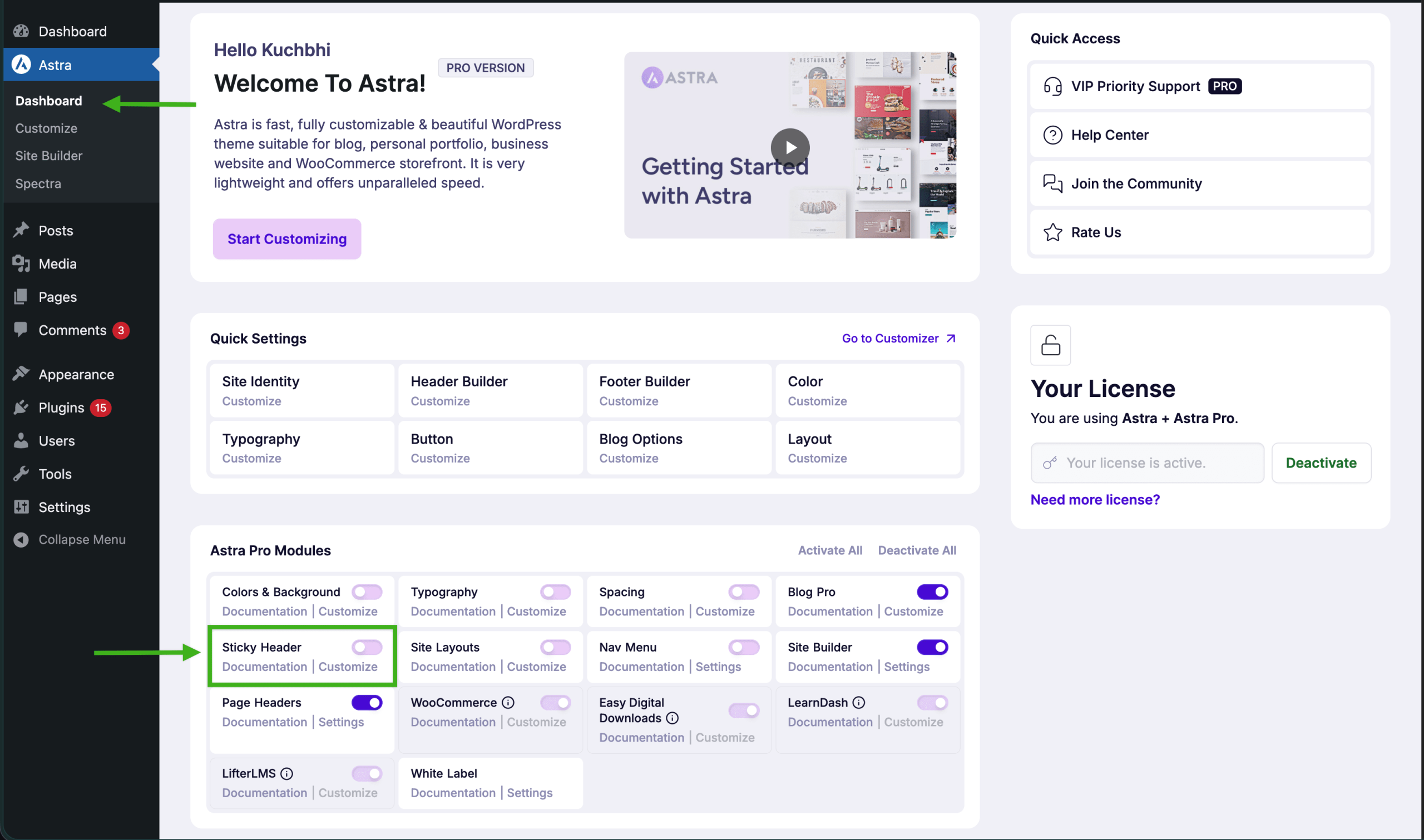The width and height of the screenshot is (1424, 840).
Task: Click the Help Center question mark icon
Action: coord(1052,135)
